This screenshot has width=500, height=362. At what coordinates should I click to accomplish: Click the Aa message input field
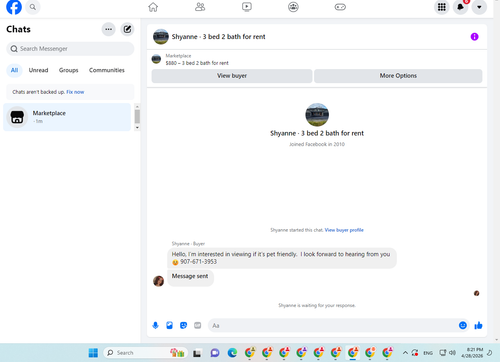(x=332, y=325)
